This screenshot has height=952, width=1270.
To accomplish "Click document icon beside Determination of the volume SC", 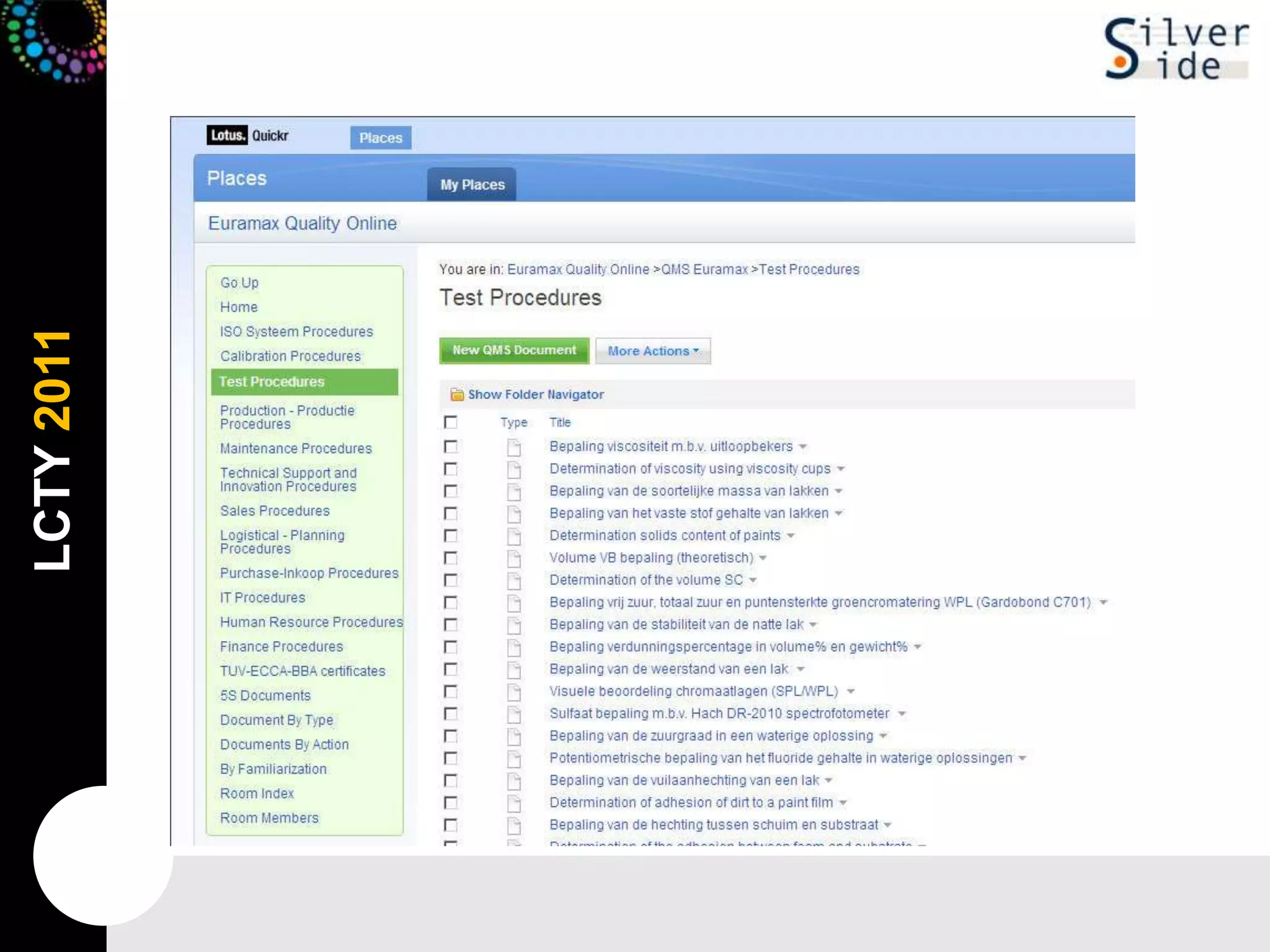I will 513,581.
